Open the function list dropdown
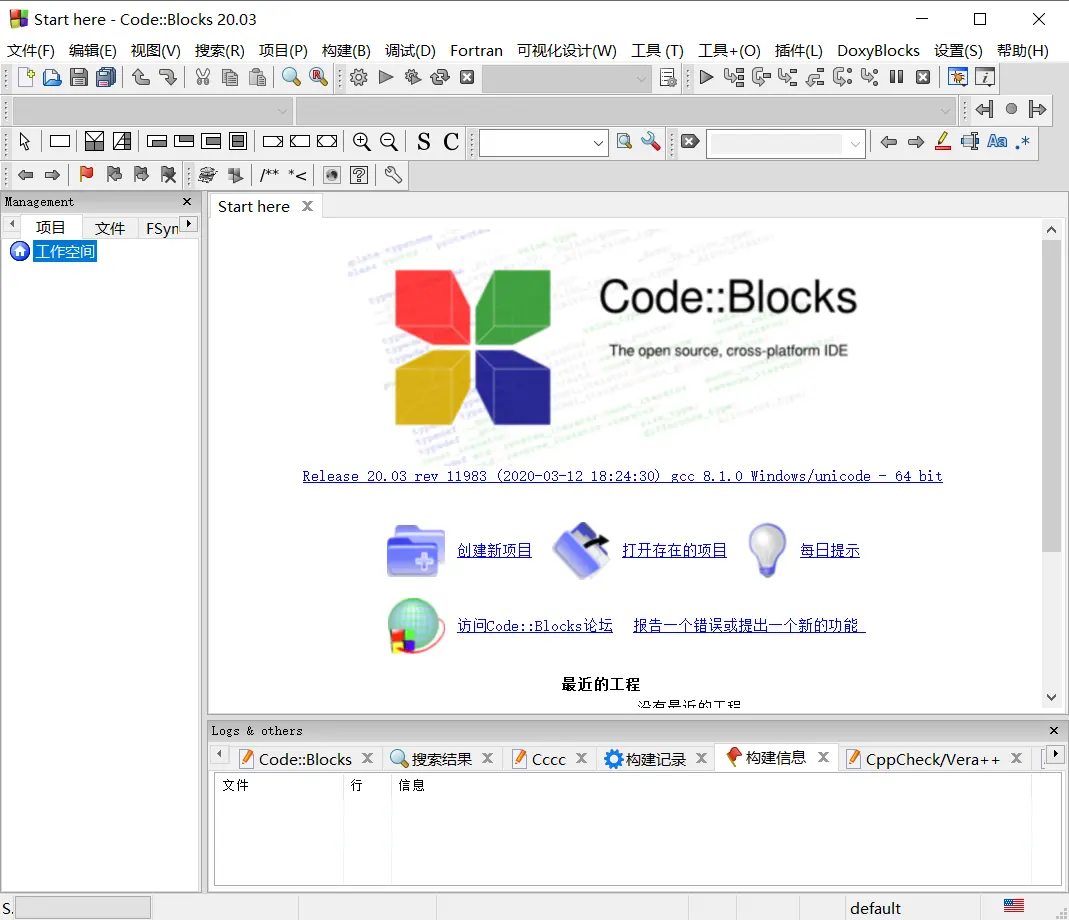The image size is (1069, 920). [626, 110]
